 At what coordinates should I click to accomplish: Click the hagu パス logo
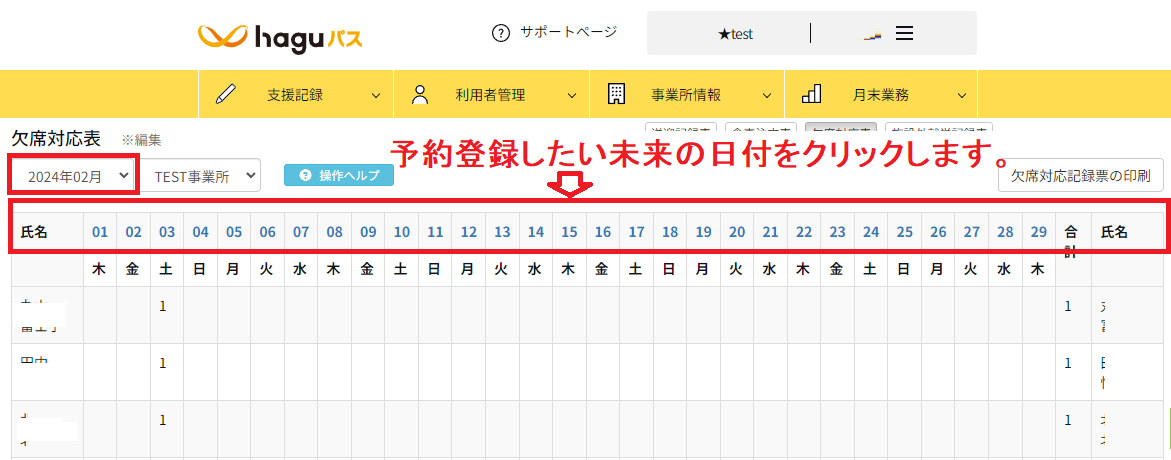280,38
